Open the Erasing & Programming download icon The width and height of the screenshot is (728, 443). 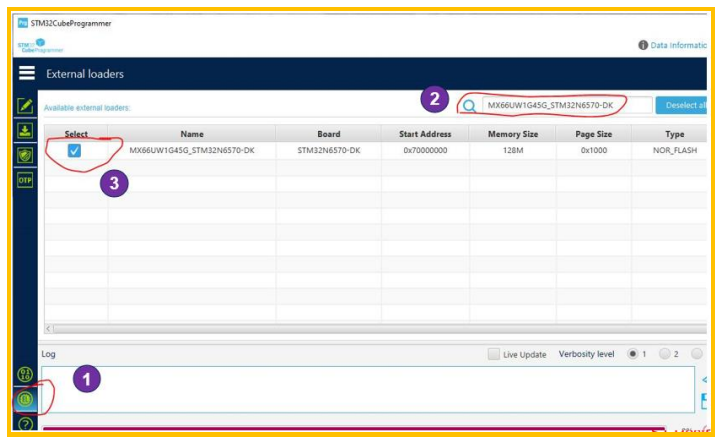click(25, 130)
